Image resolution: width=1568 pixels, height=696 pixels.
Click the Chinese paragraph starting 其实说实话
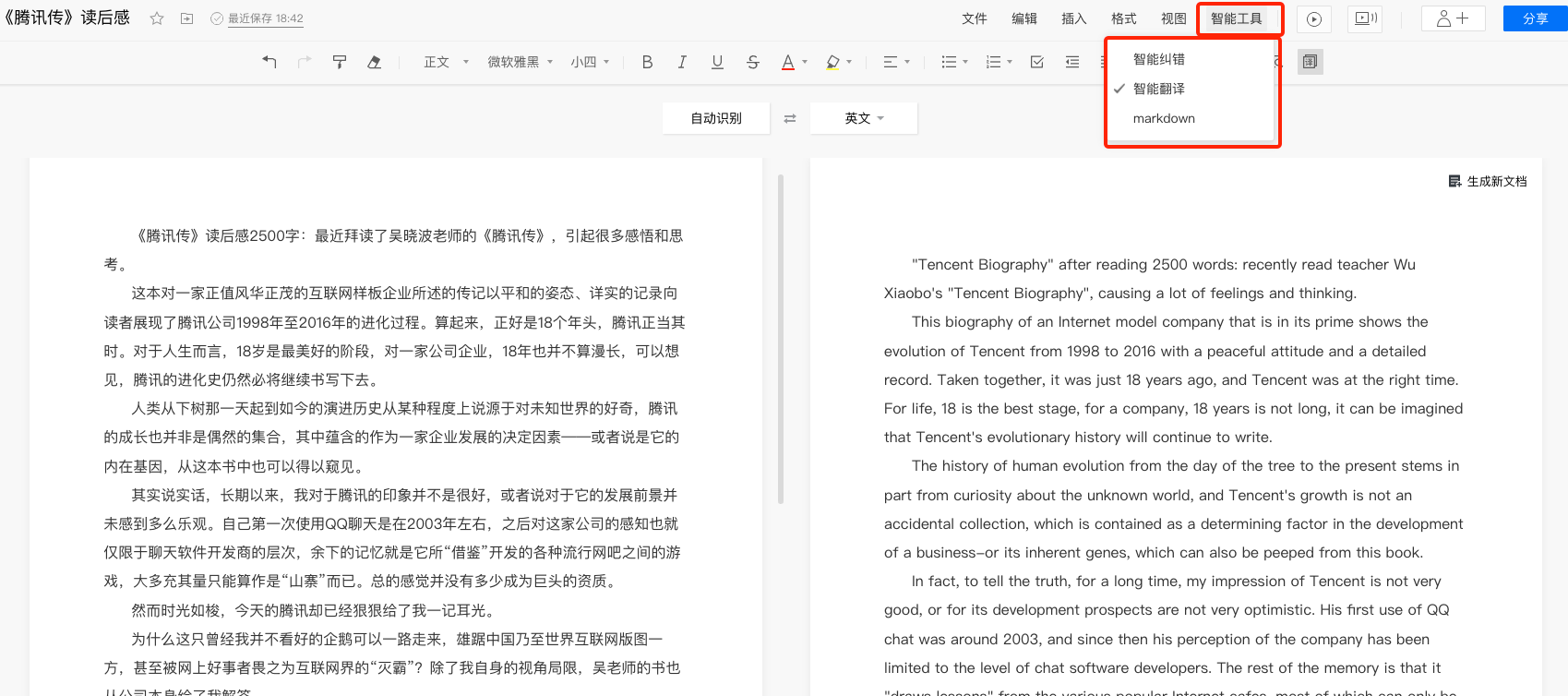[x=392, y=538]
